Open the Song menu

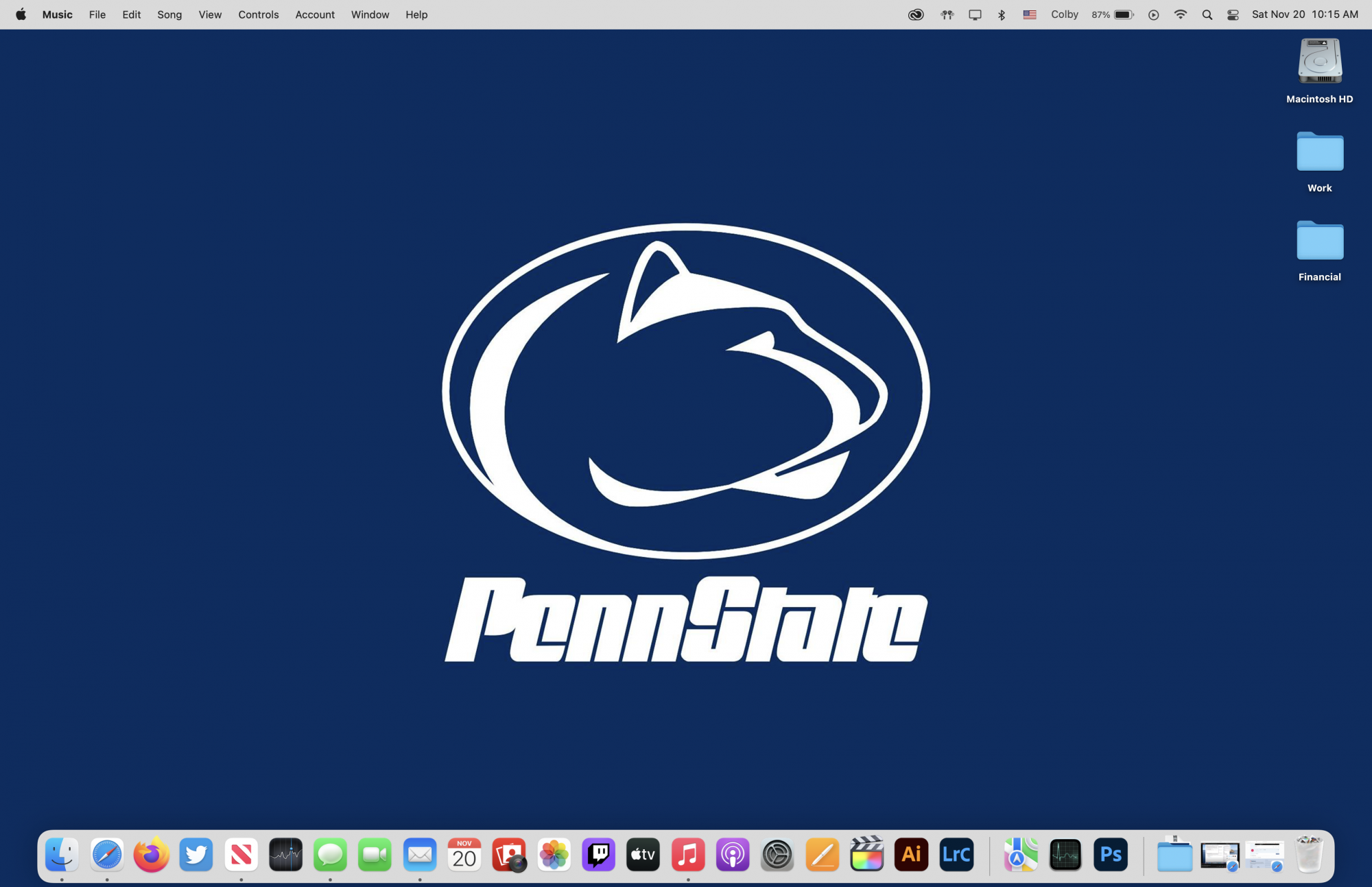click(169, 14)
